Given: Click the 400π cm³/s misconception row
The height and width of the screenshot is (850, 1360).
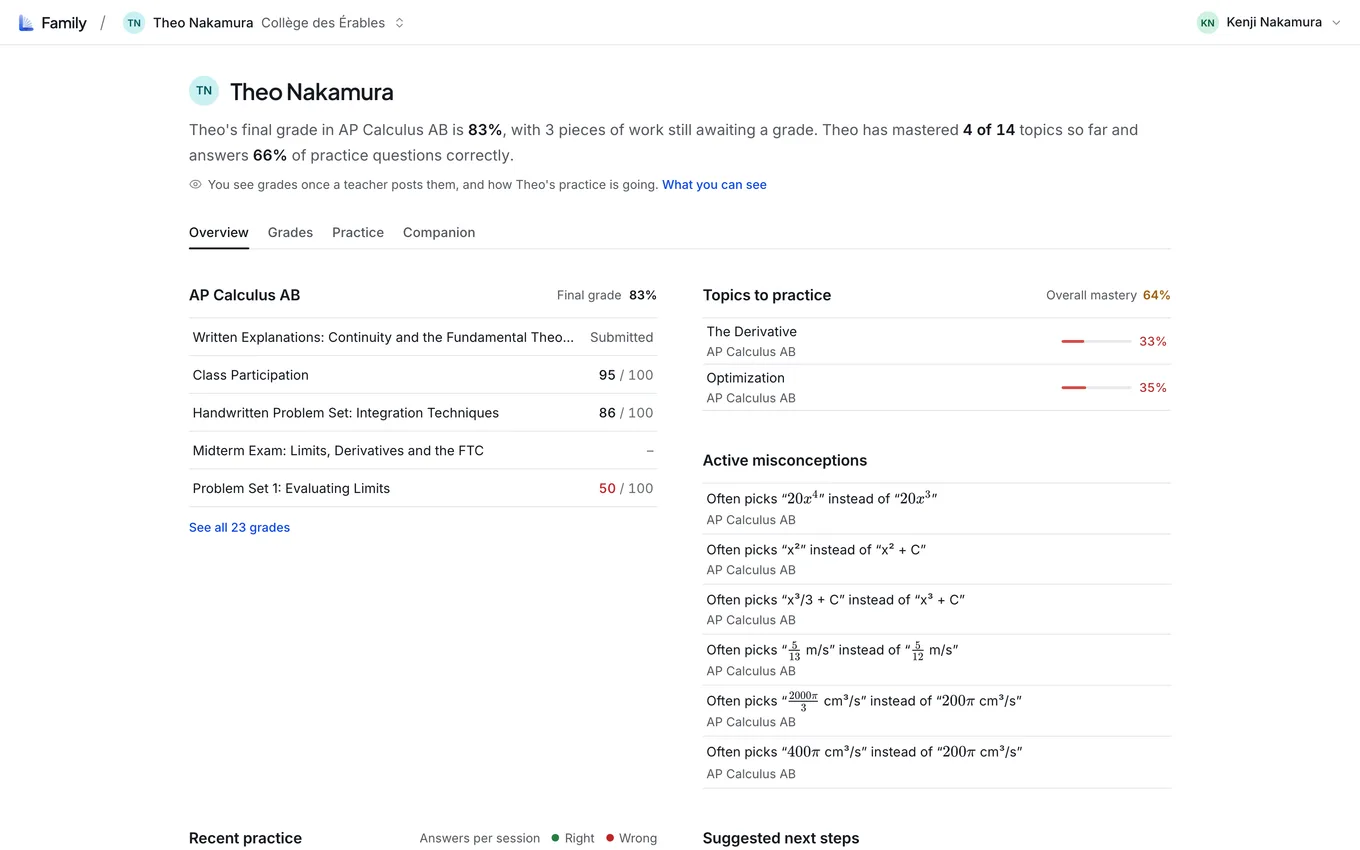Looking at the screenshot, I should coord(936,762).
